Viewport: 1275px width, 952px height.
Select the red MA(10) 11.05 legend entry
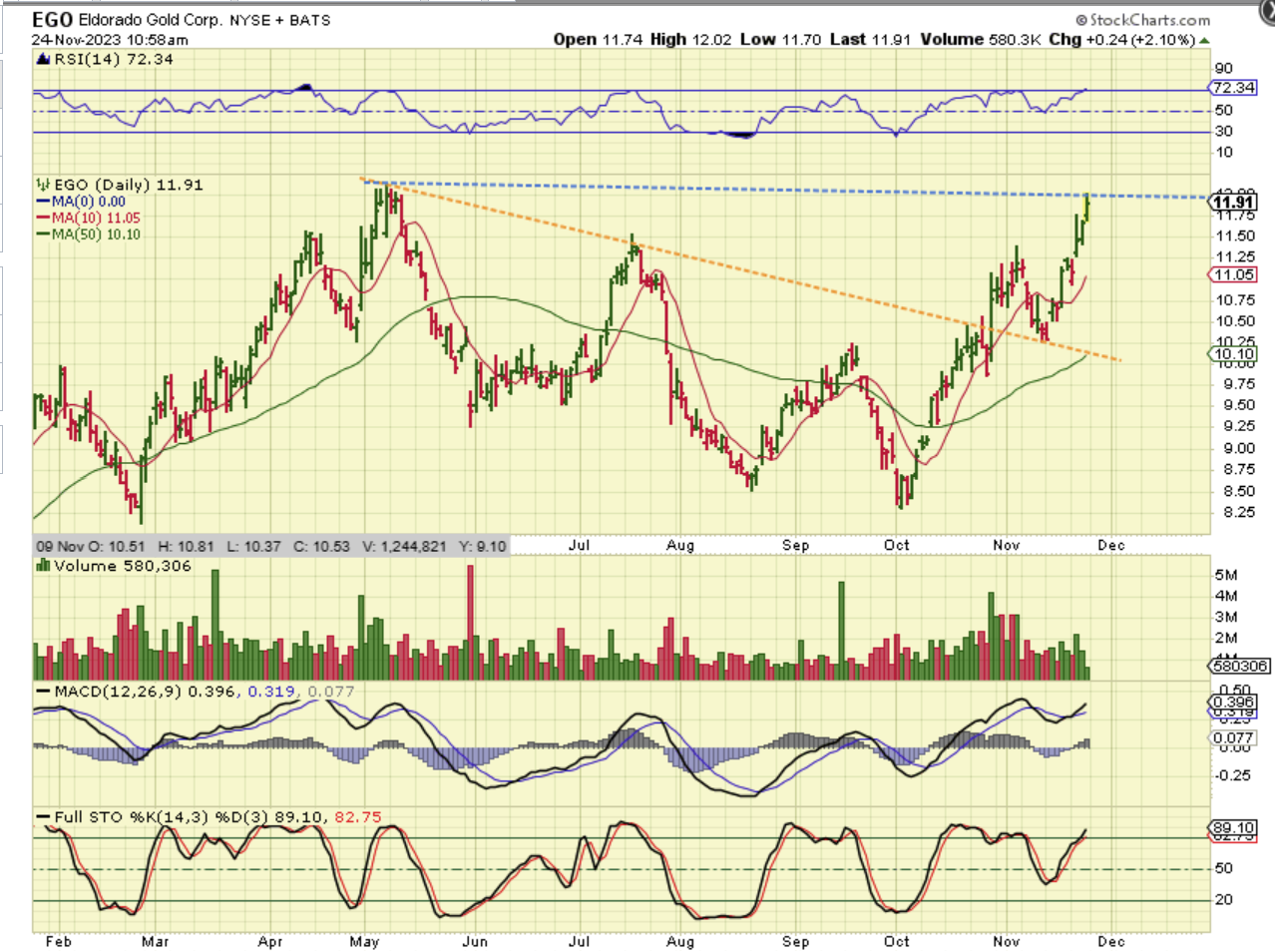point(89,218)
